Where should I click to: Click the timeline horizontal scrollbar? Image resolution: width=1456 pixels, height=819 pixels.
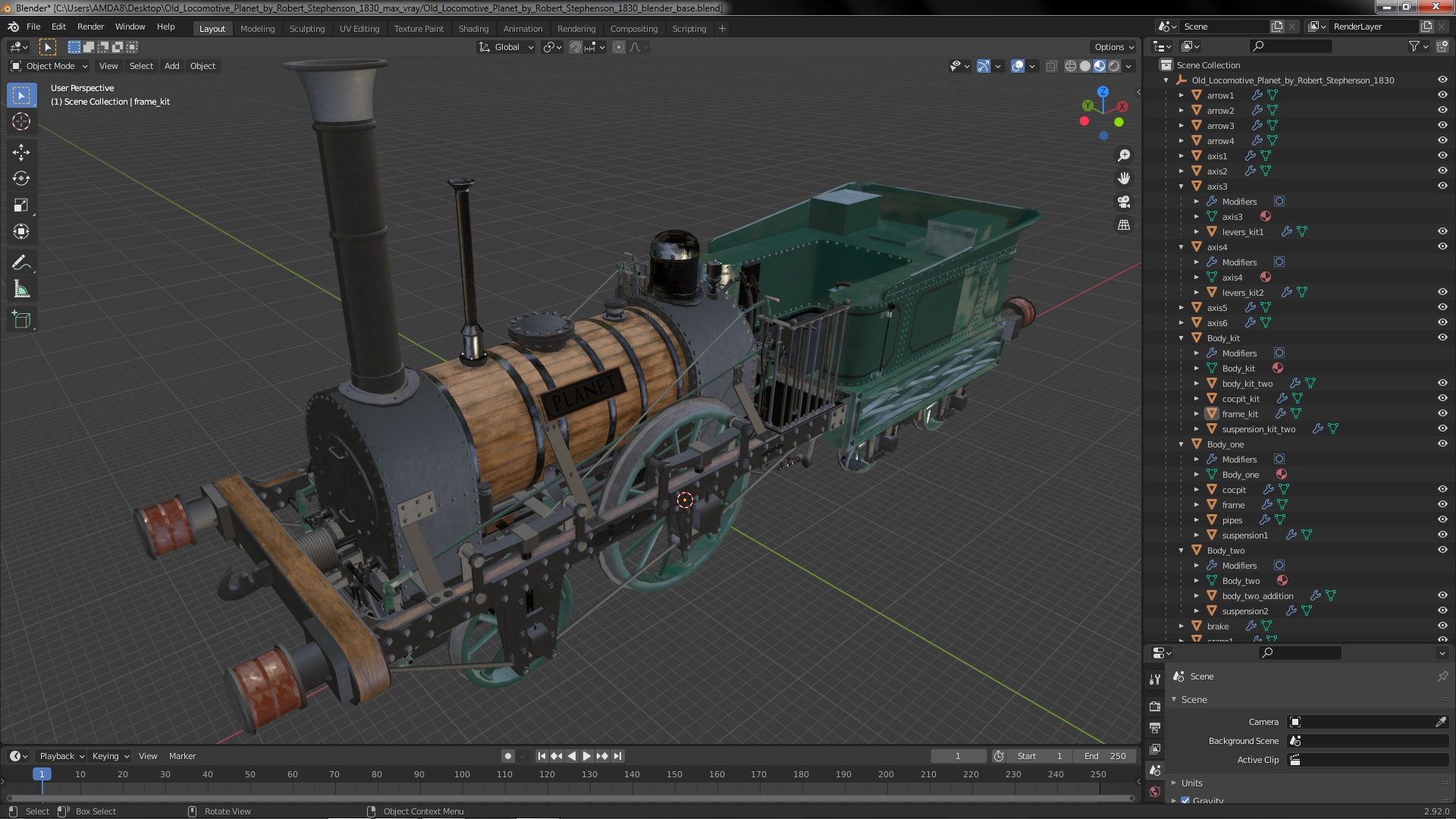pos(570,798)
